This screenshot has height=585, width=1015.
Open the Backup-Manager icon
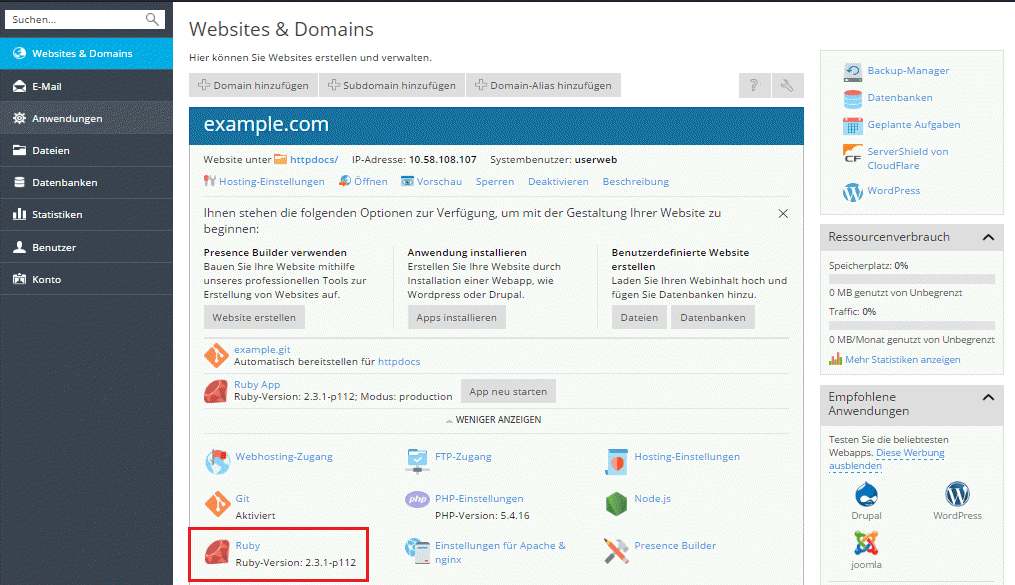(853, 72)
